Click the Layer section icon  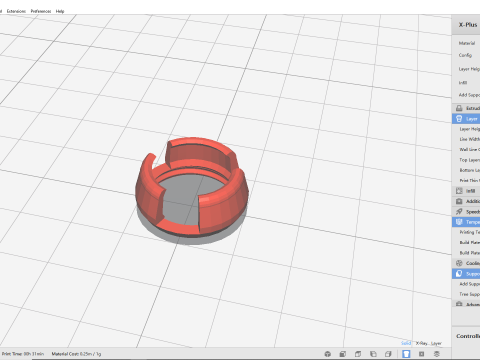coord(459,119)
